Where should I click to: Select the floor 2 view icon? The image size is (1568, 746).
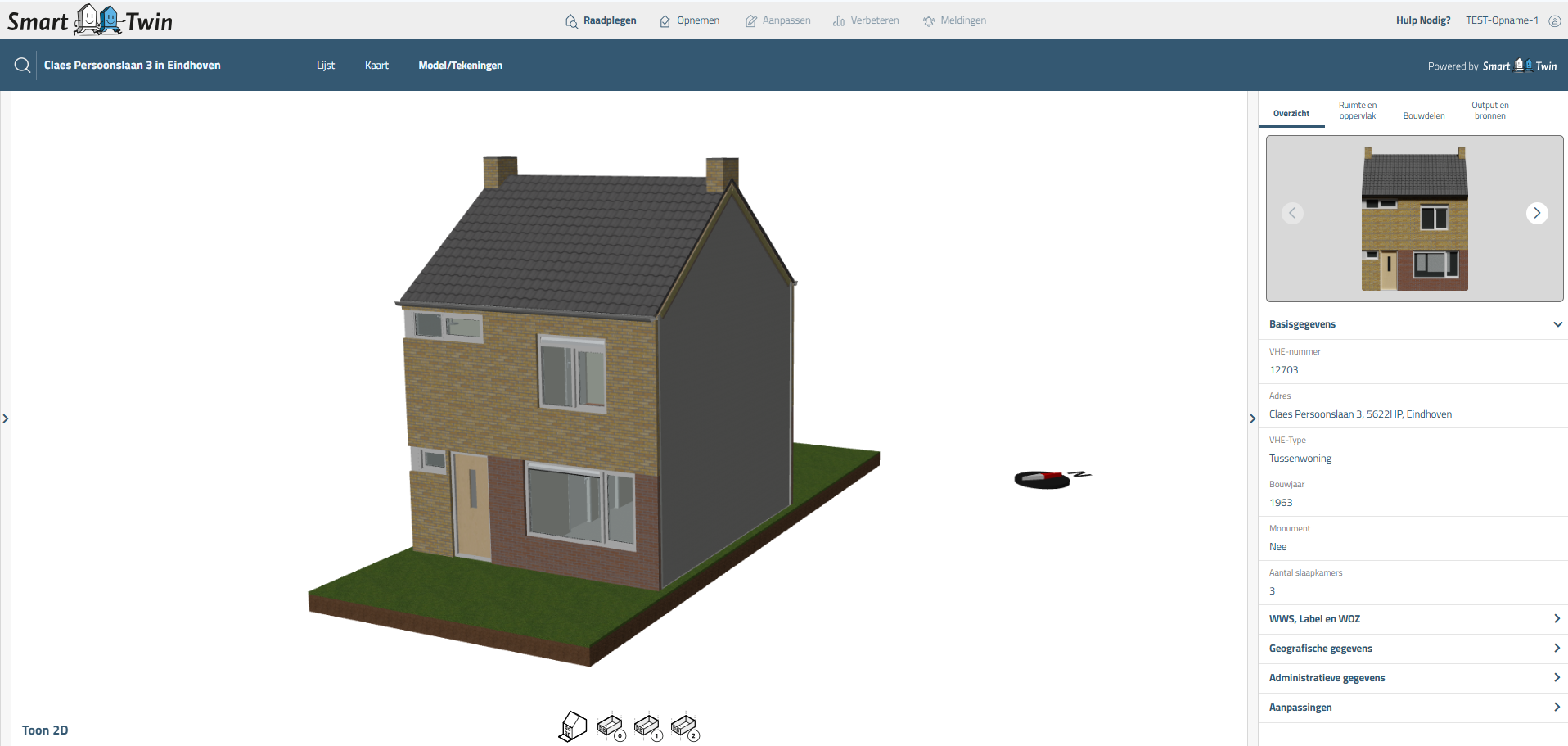tap(684, 726)
